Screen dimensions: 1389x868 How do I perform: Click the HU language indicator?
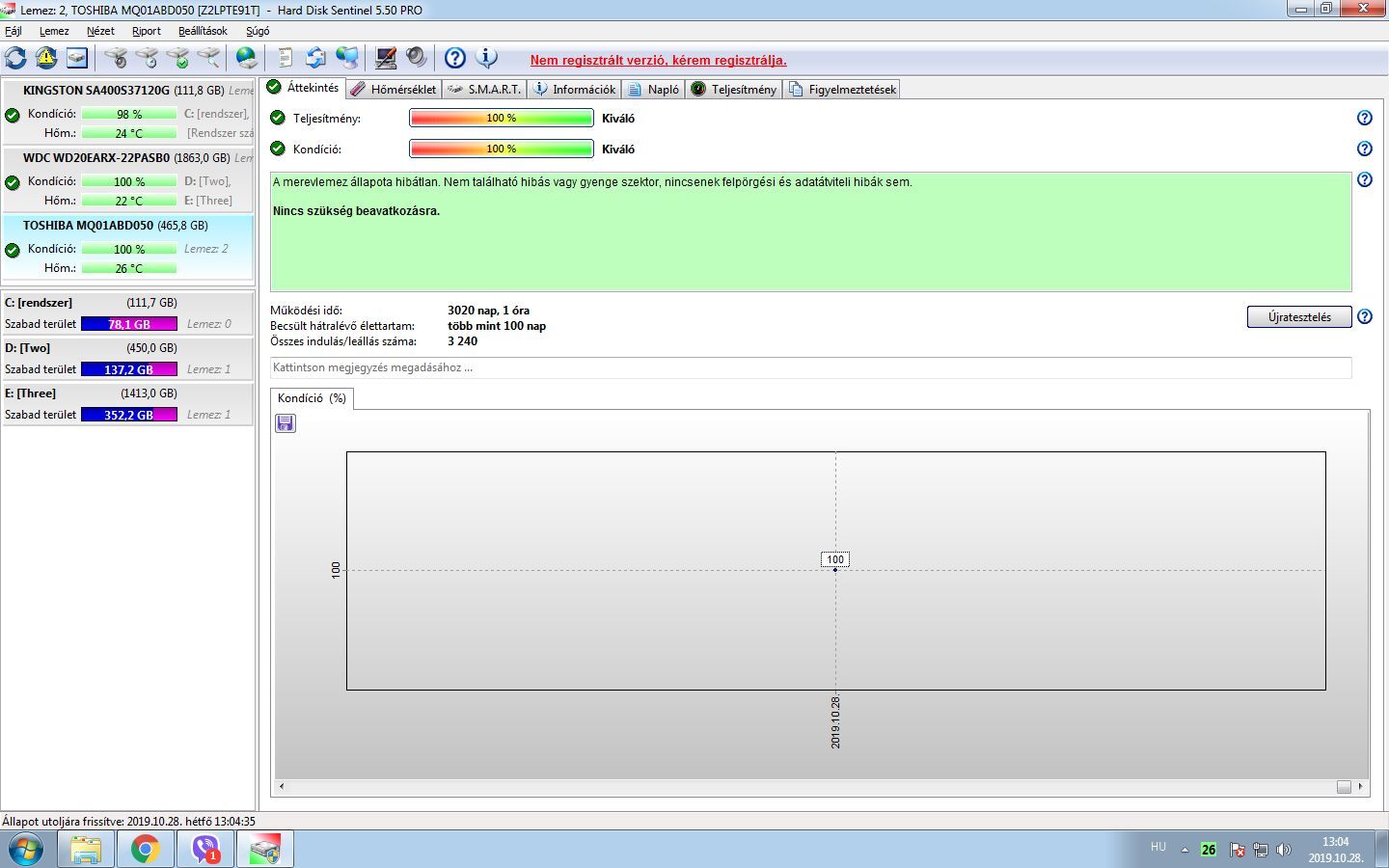1158,847
